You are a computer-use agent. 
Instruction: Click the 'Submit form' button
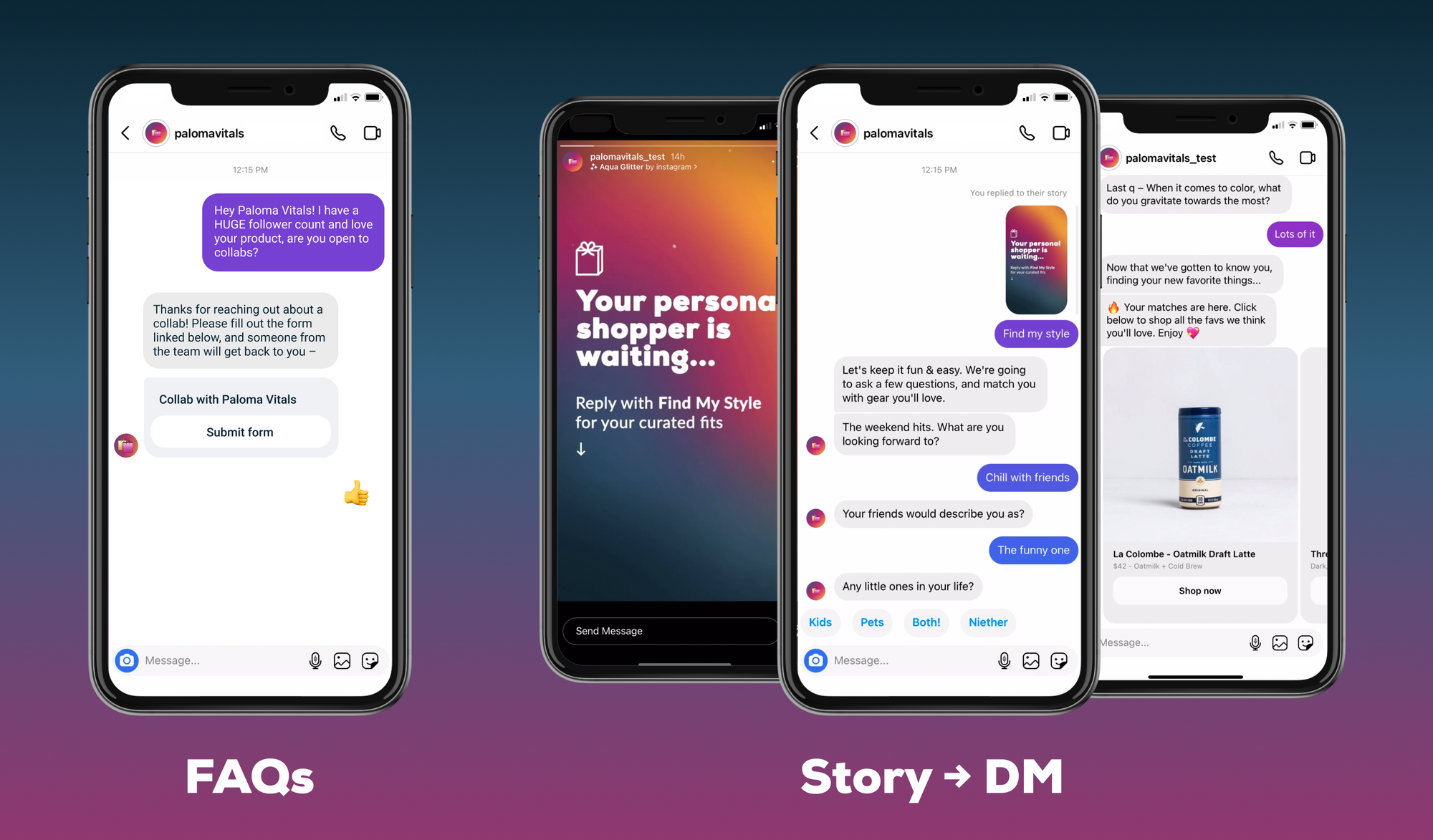pos(239,431)
